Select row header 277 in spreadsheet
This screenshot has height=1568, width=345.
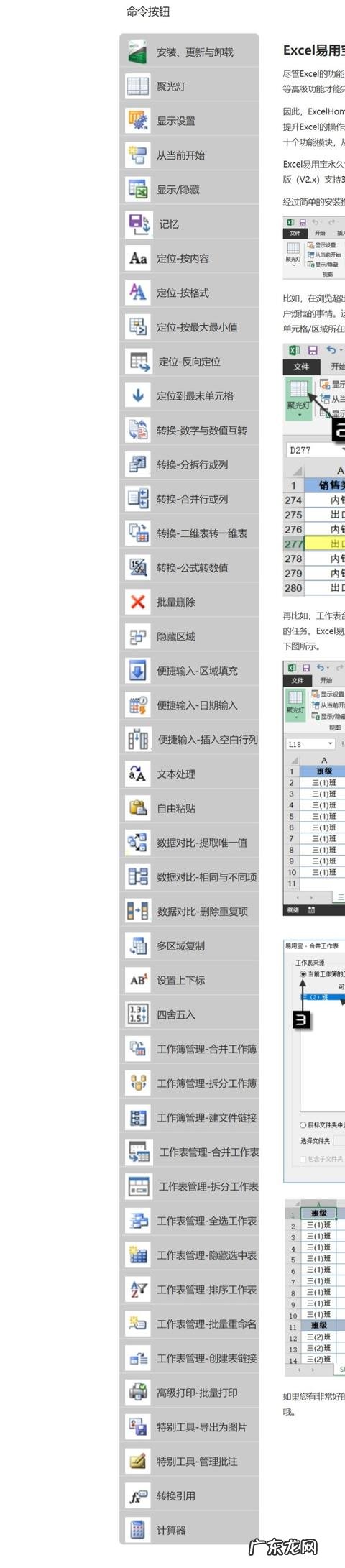[293, 544]
